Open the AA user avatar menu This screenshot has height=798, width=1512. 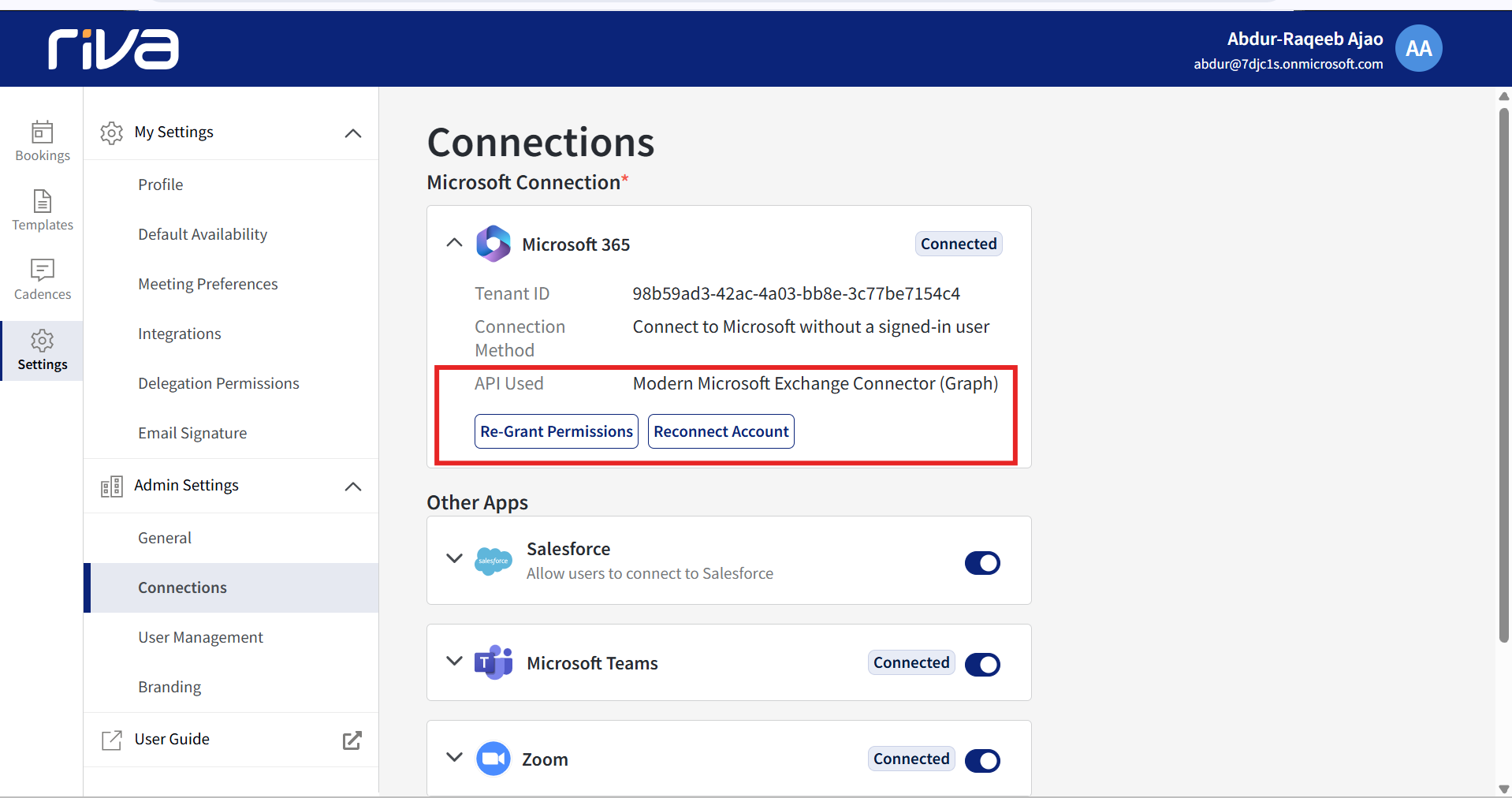[1418, 48]
